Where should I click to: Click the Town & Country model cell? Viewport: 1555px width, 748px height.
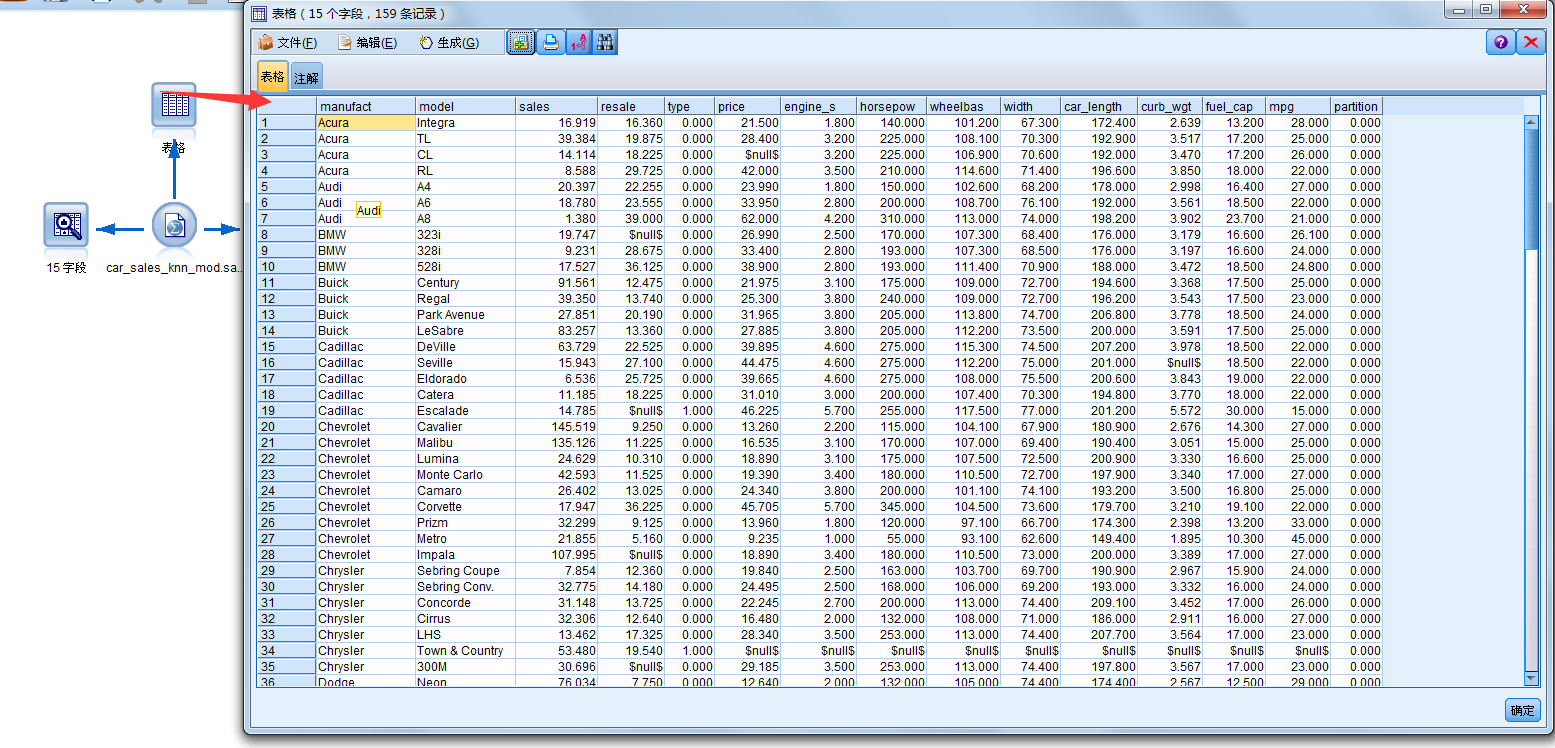[465, 651]
